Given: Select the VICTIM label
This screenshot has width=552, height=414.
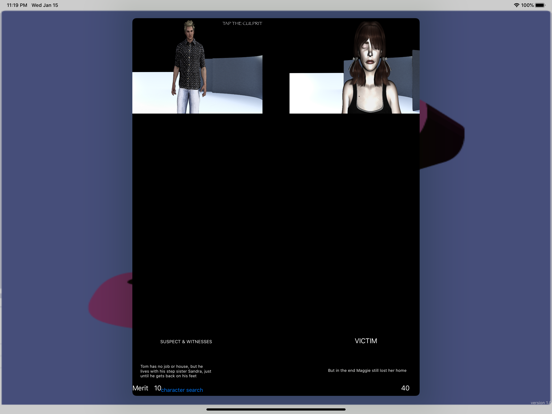Looking at the screenshot, I should click(x=366, y=341).
